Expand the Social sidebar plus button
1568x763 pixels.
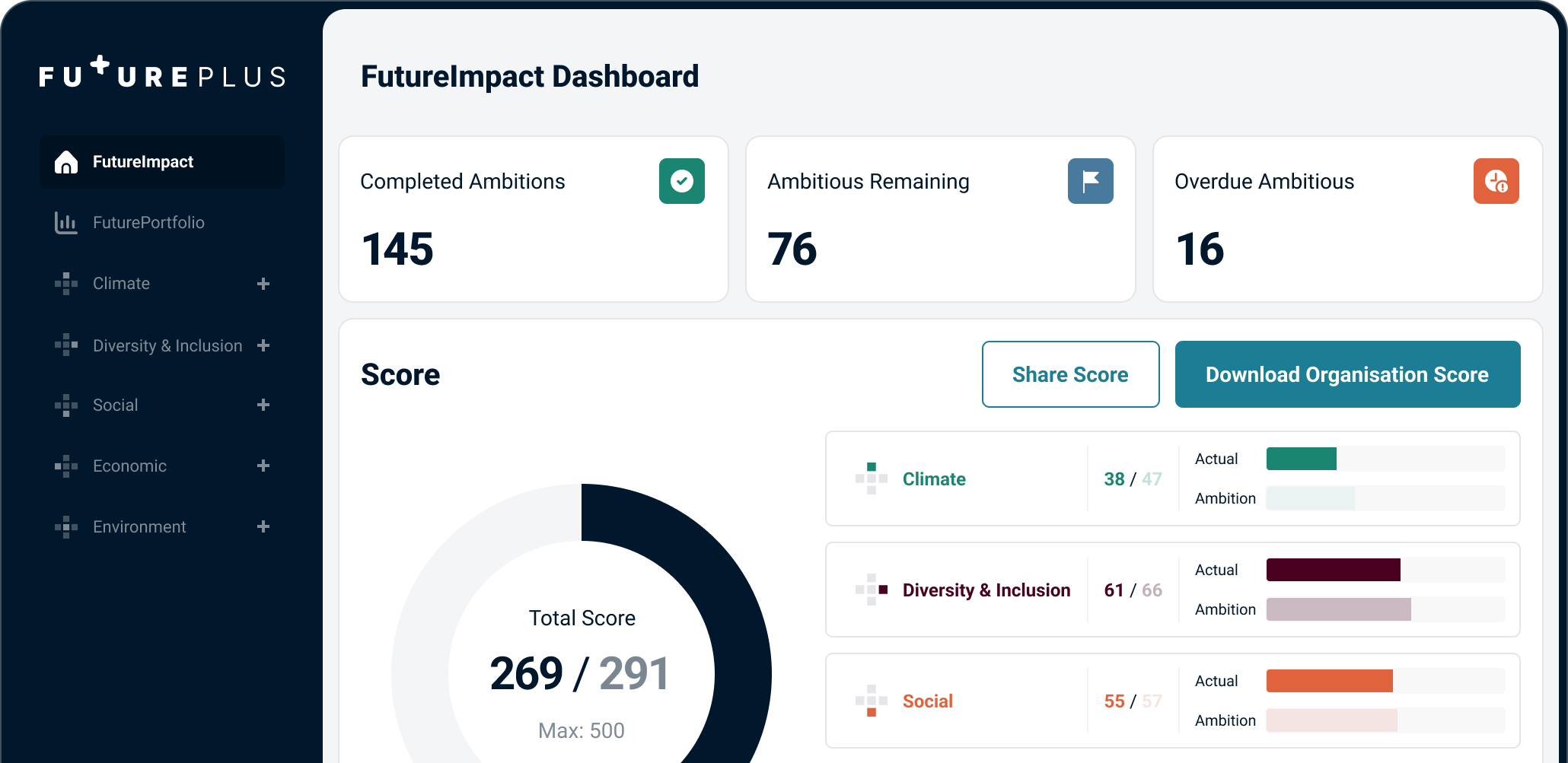263,405
